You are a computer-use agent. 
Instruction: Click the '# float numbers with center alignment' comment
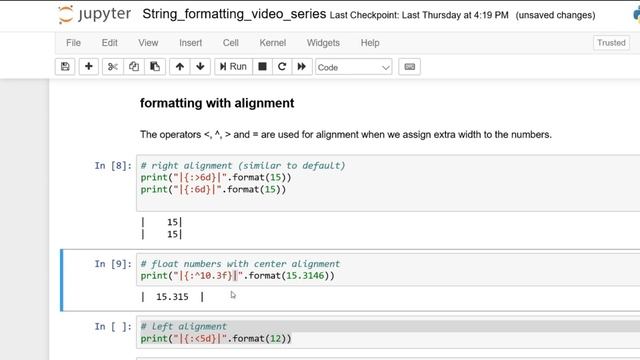coord(240,264)
